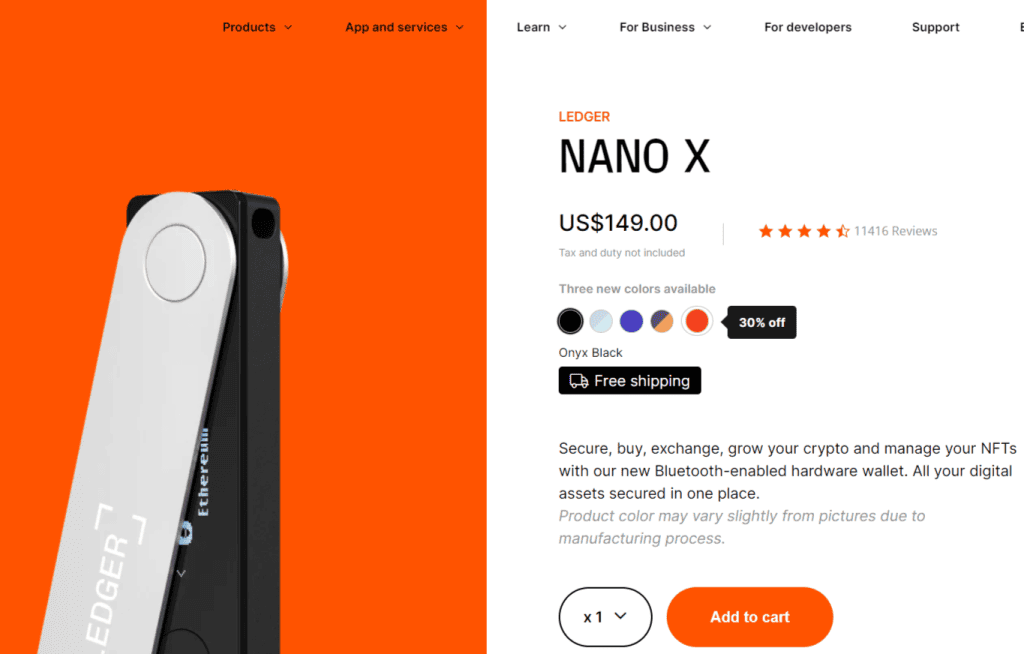Go to the Support page
The width and height of the screenshot is (1024, 654).
935,27
